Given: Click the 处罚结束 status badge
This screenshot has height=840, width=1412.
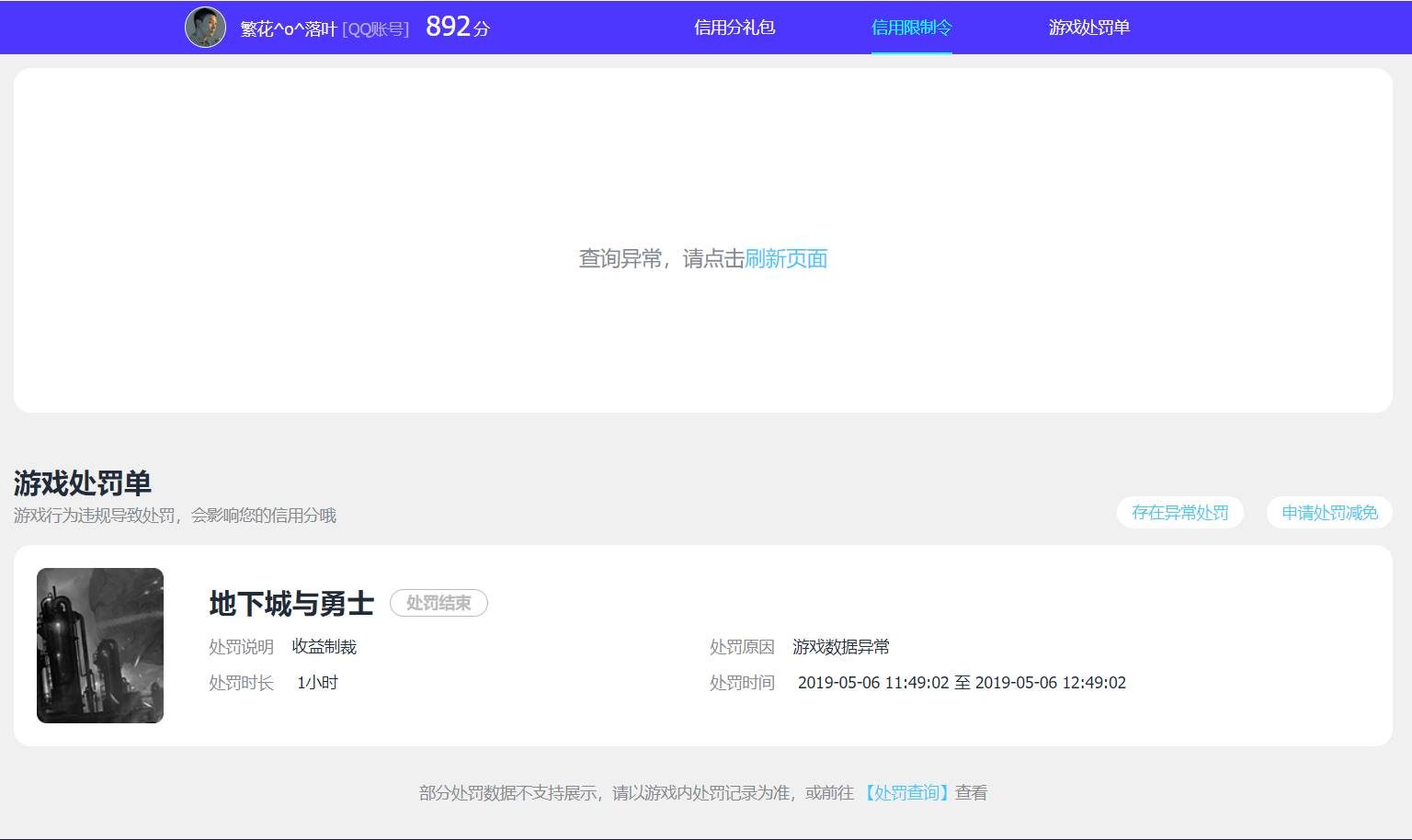Looking at the screenshot, I should 438,603.
